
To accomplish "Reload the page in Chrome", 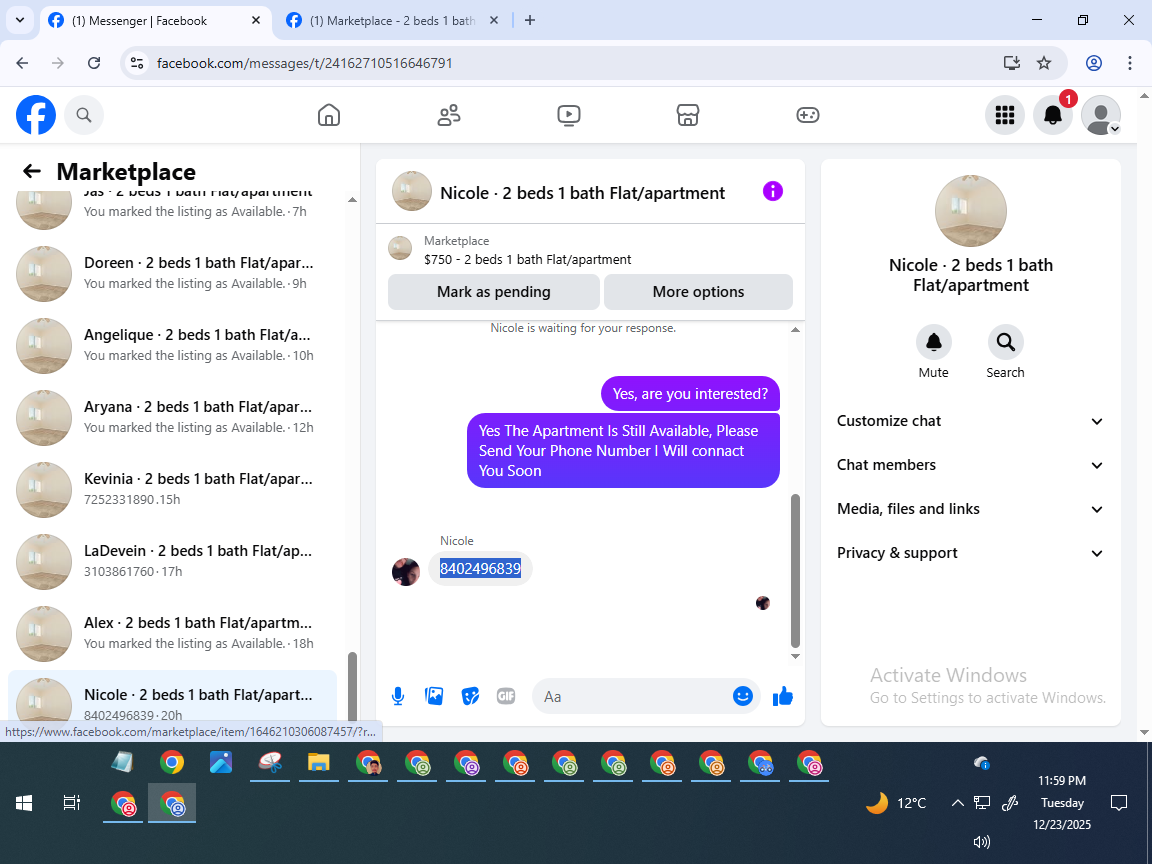I will [94, 63].
